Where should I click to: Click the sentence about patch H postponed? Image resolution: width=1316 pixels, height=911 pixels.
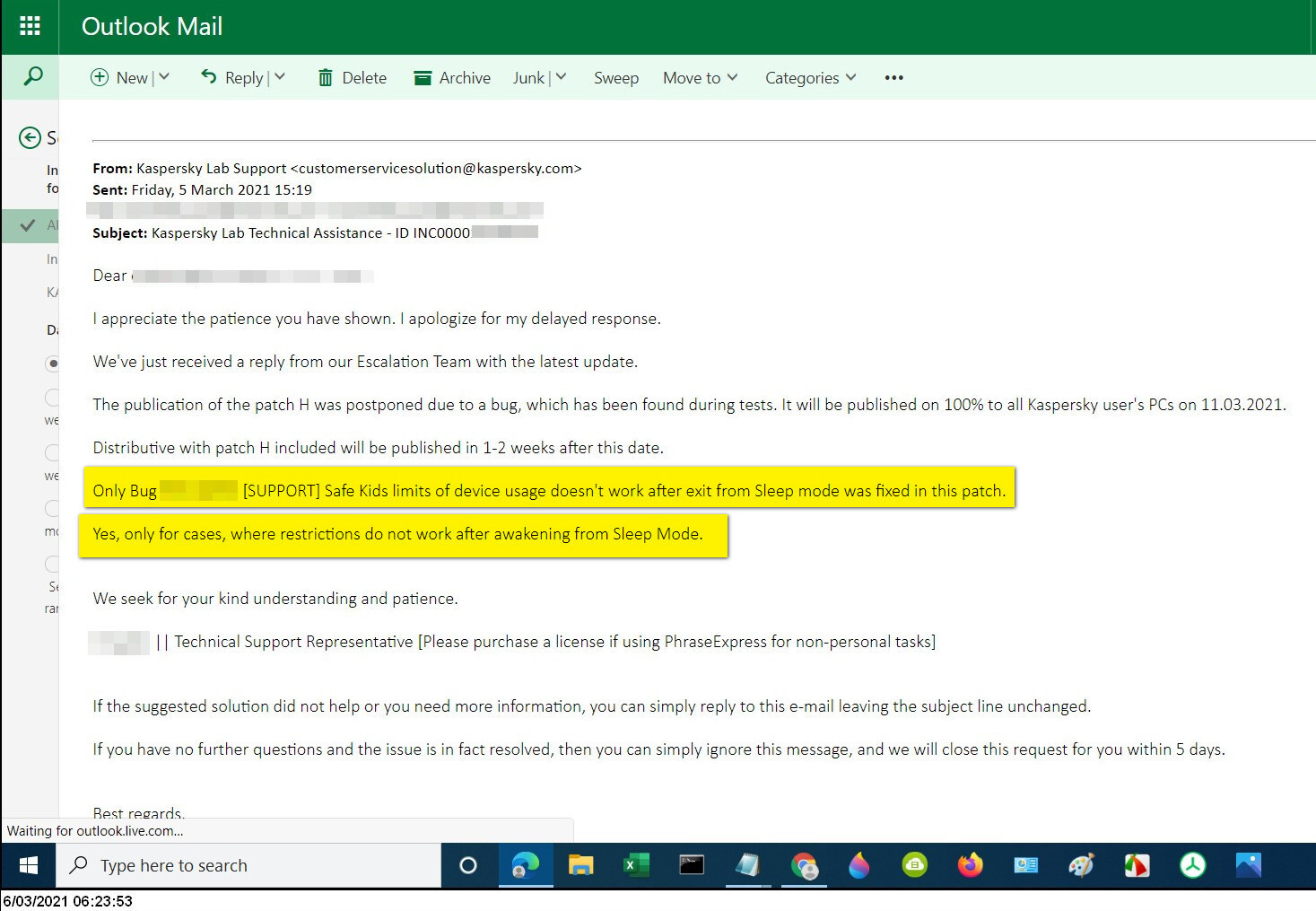(x=689, y=405)
